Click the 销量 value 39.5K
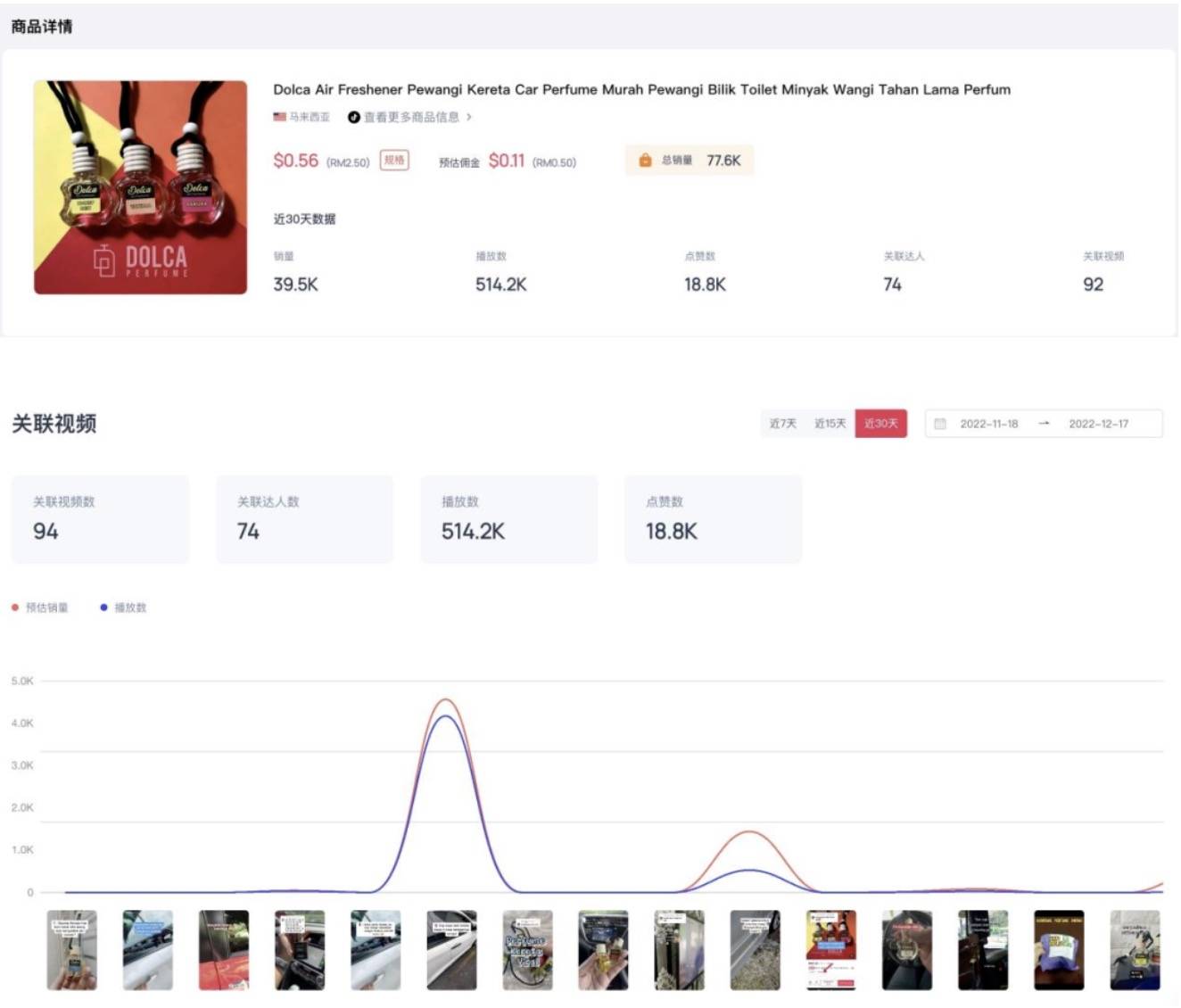The width and height of the screenshot is (1181, 1008). click(x=295, y=285)
